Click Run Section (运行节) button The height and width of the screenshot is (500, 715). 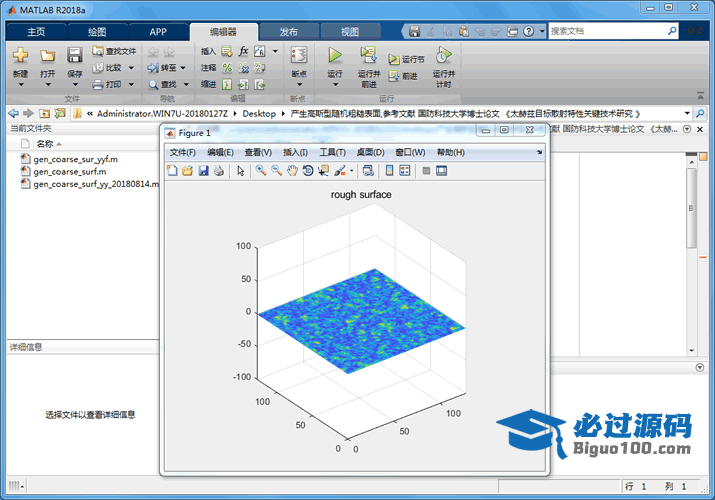(406, 59)
